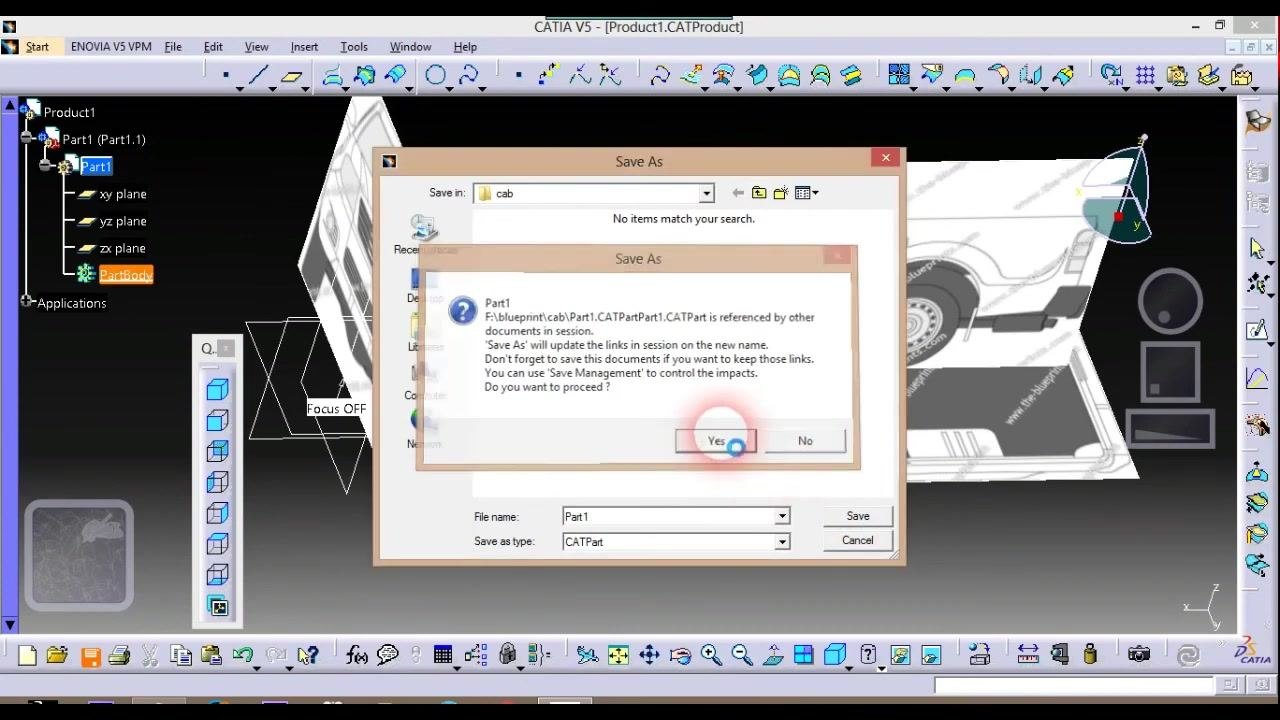Go back with the Save As back arrow

(x=738, y=193)
